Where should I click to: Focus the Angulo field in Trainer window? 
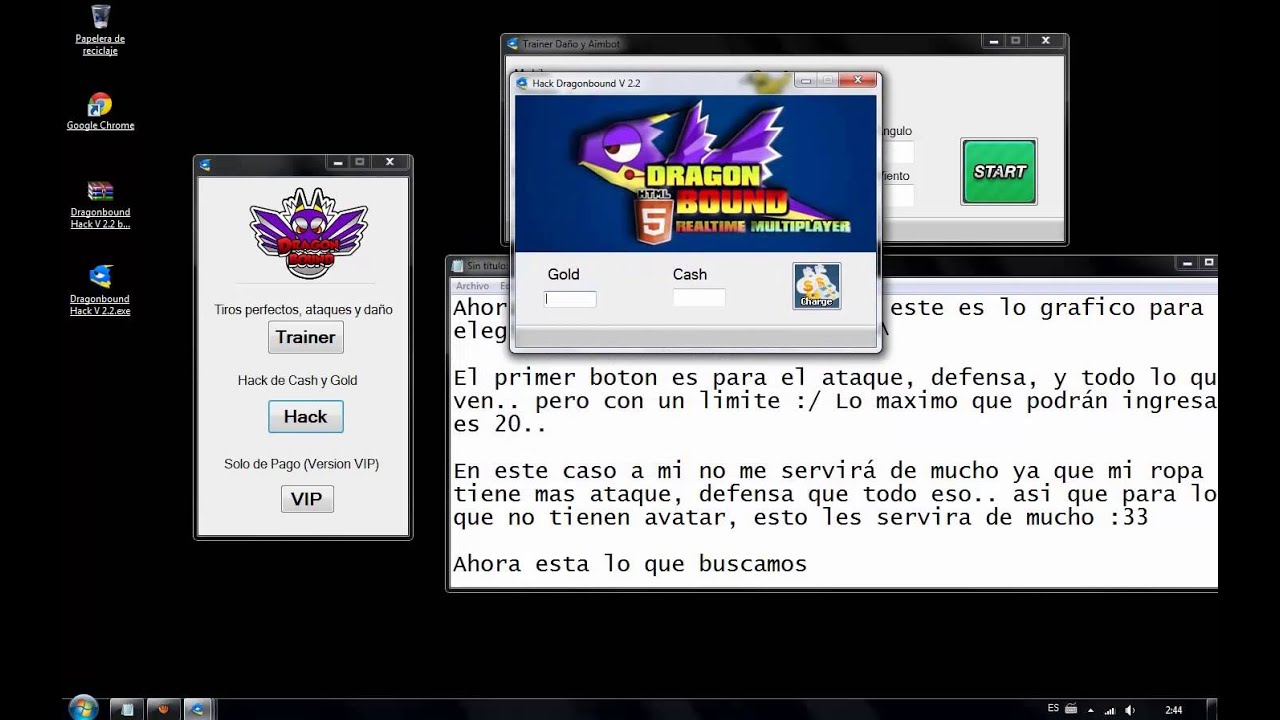pos(897,152)
